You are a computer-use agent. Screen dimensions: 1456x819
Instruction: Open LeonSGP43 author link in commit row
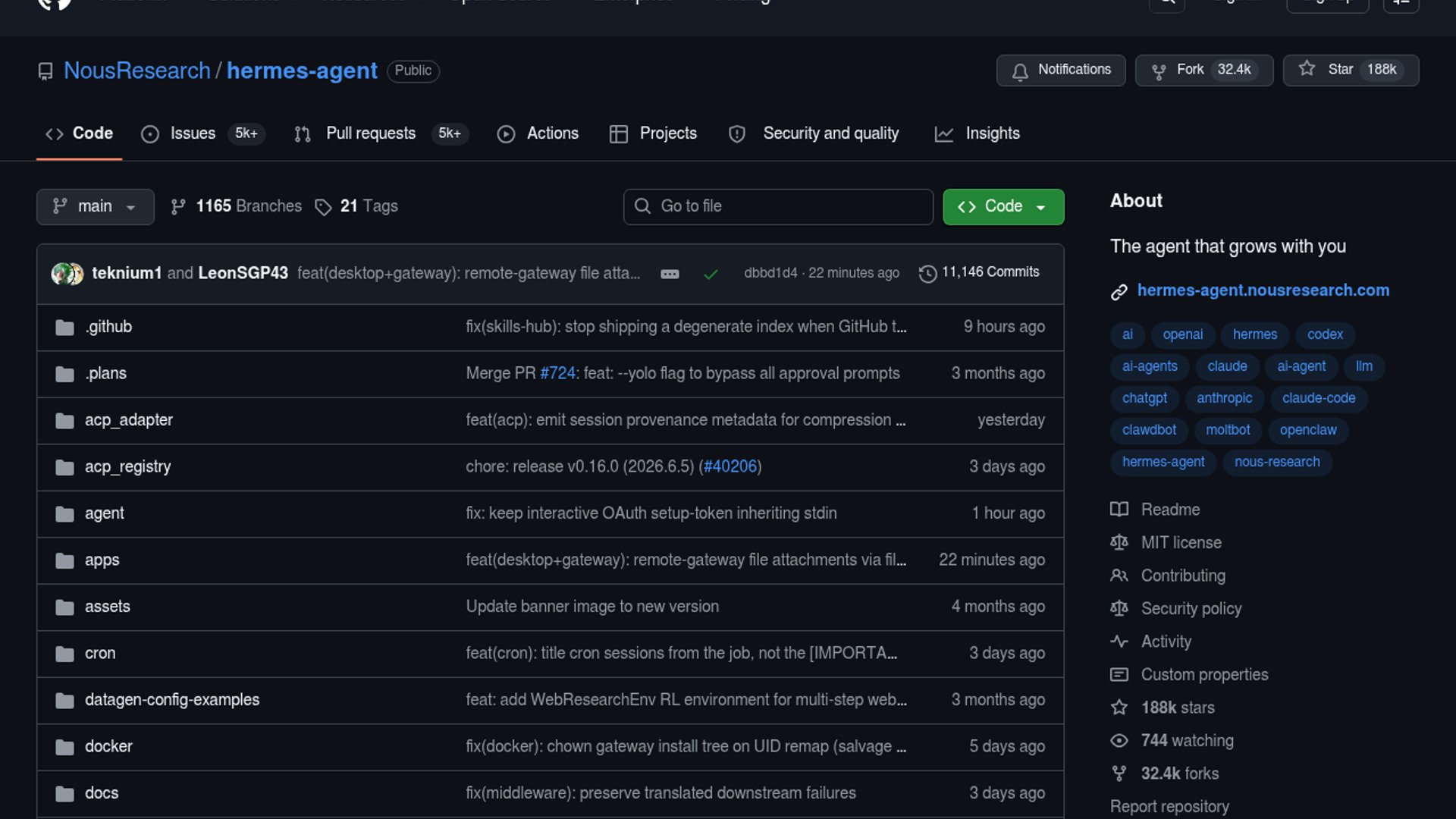243,274
